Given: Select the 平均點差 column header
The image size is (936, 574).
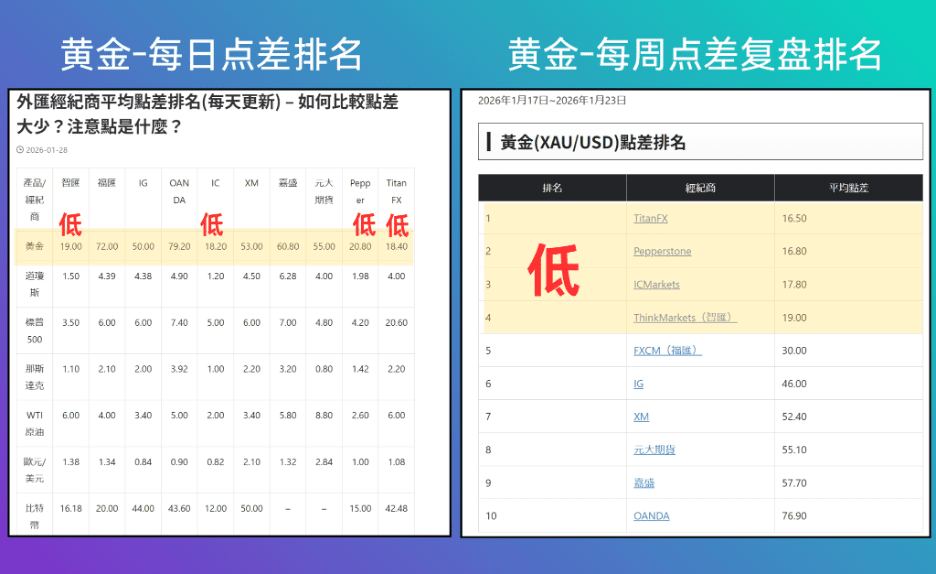Looking at the screenshot, I should [x=848, y=188].
